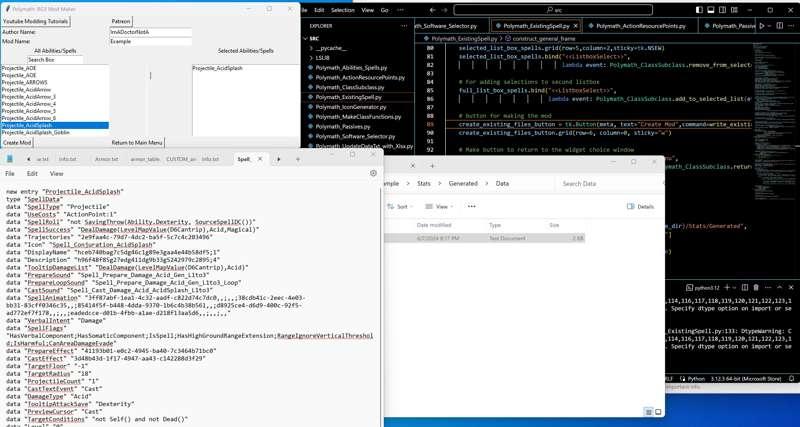Screen dimensions: 800x427
Task: Open Notepad settings gear icon
Action: point(373,173)
